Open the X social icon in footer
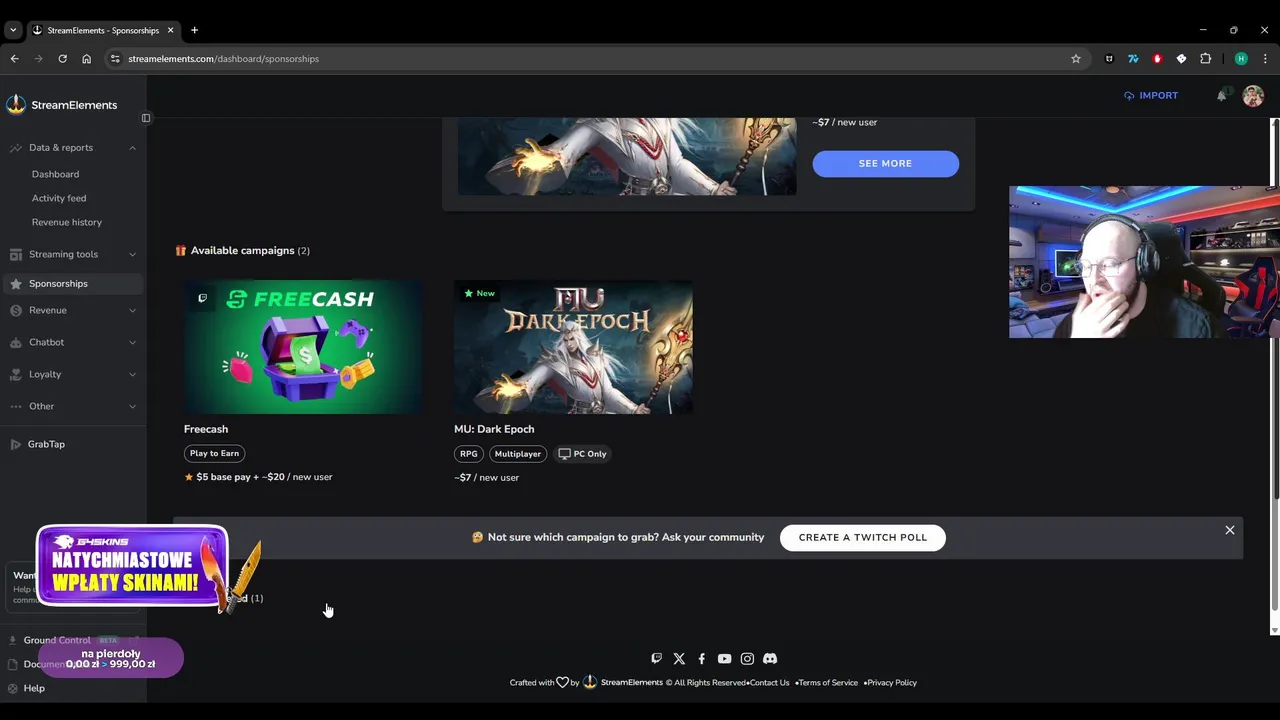 point(679,659)
